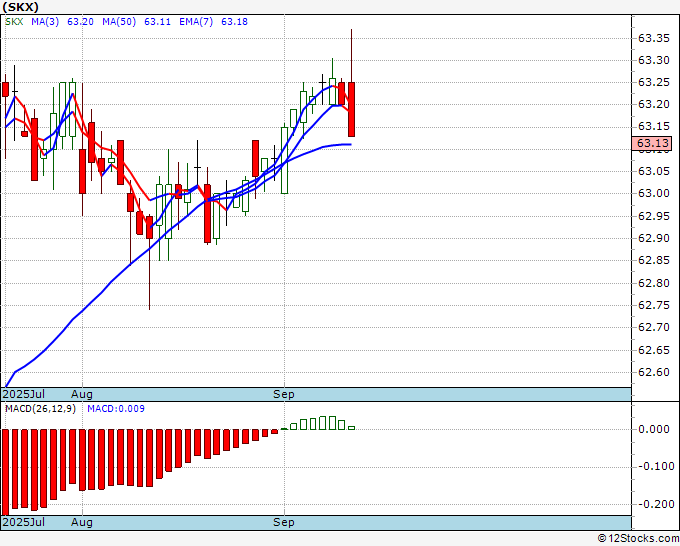Viewport: 680px width, 546px height.
Task: Click the 63.30 price axis label
Action: (654, 60)
